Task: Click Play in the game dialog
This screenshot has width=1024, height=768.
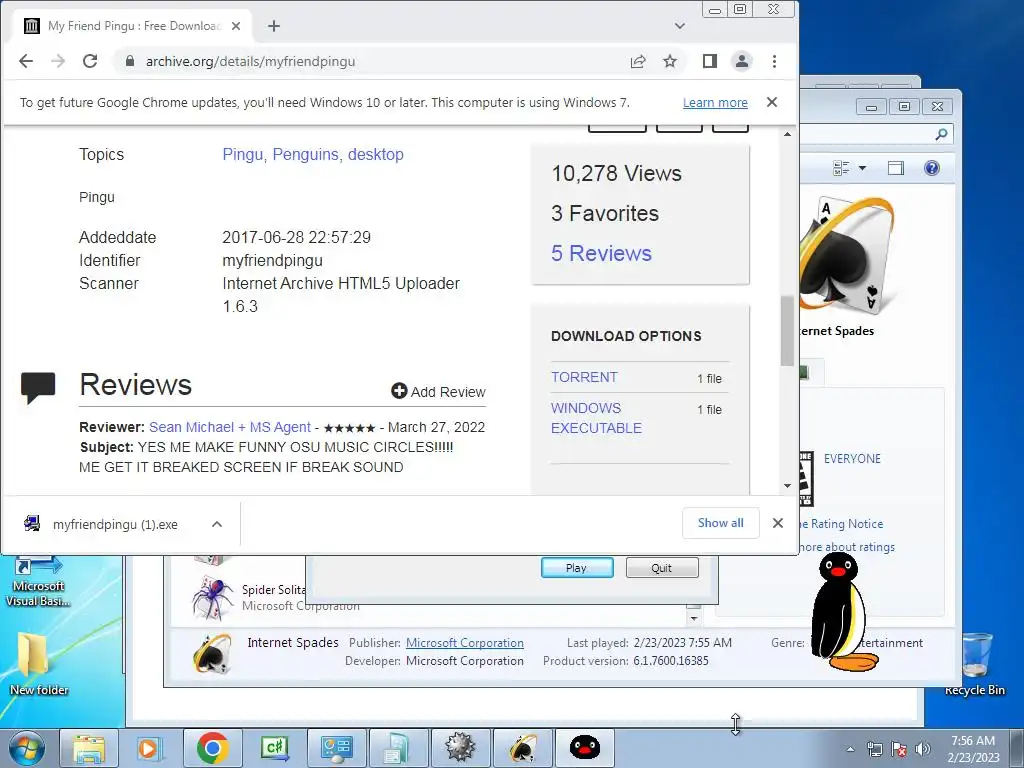Action: click(577, 568)
